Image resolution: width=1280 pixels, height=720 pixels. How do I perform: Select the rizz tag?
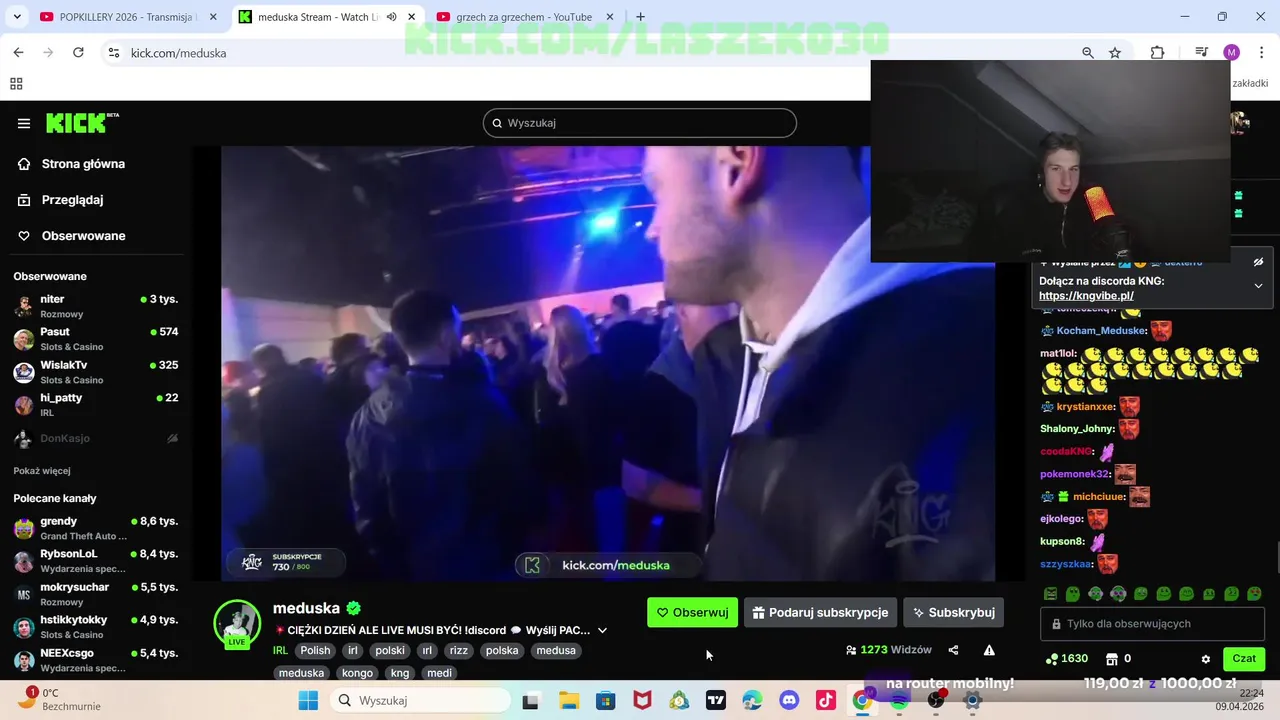tap(459, 650)
